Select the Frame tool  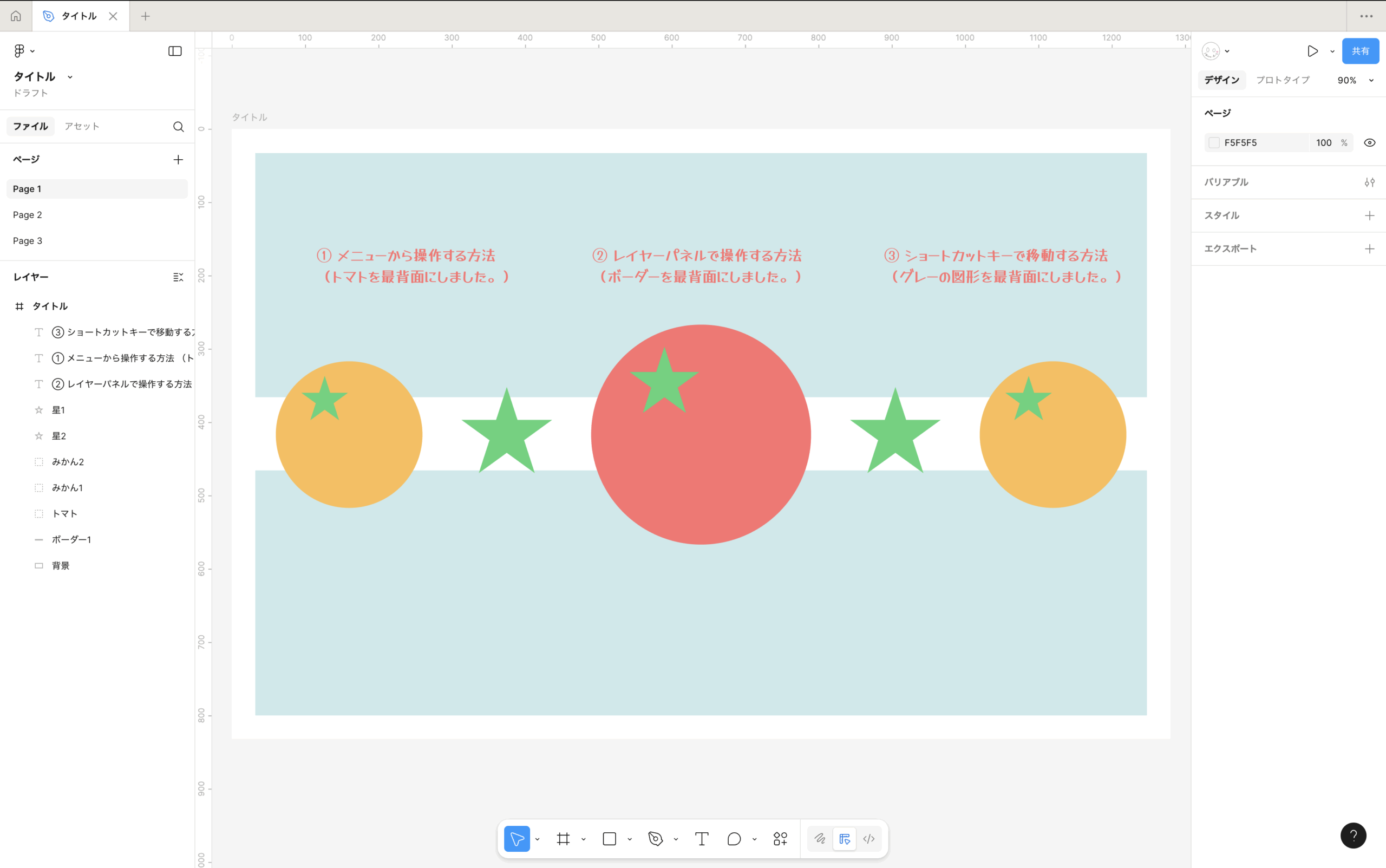(x=563, y=838)
